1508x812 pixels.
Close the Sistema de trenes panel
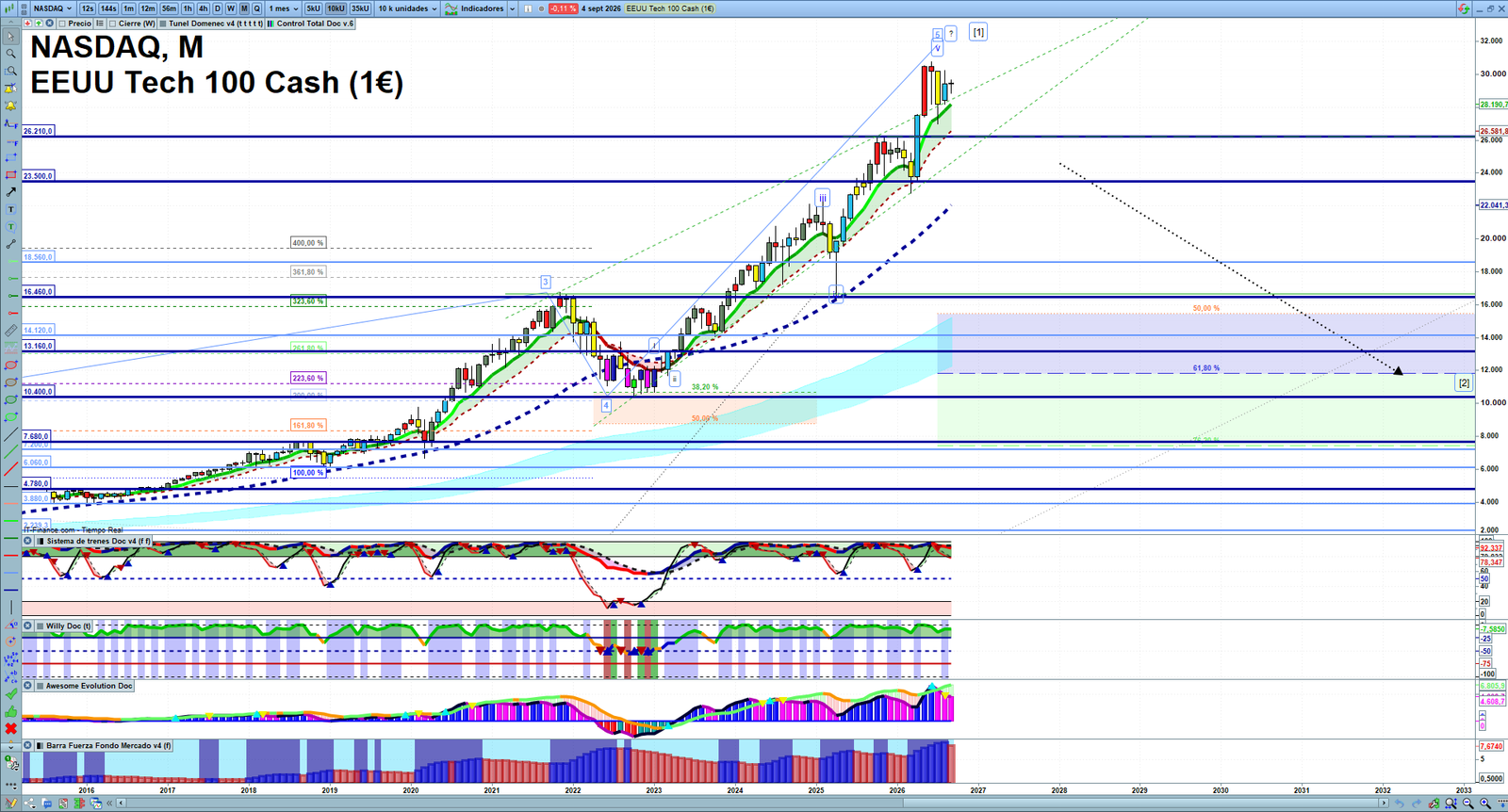(x=28, y=541)
